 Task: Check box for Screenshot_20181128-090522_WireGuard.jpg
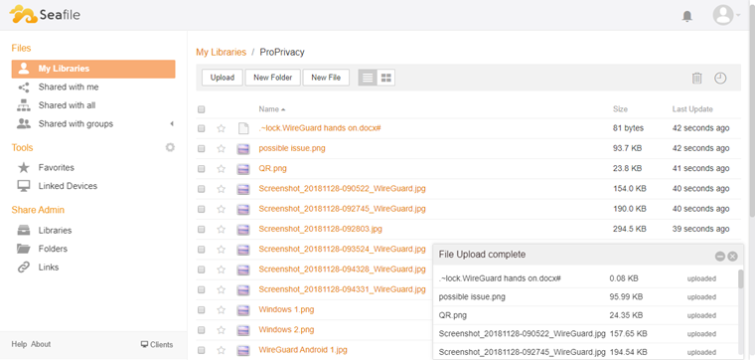(x=201, y=189)
